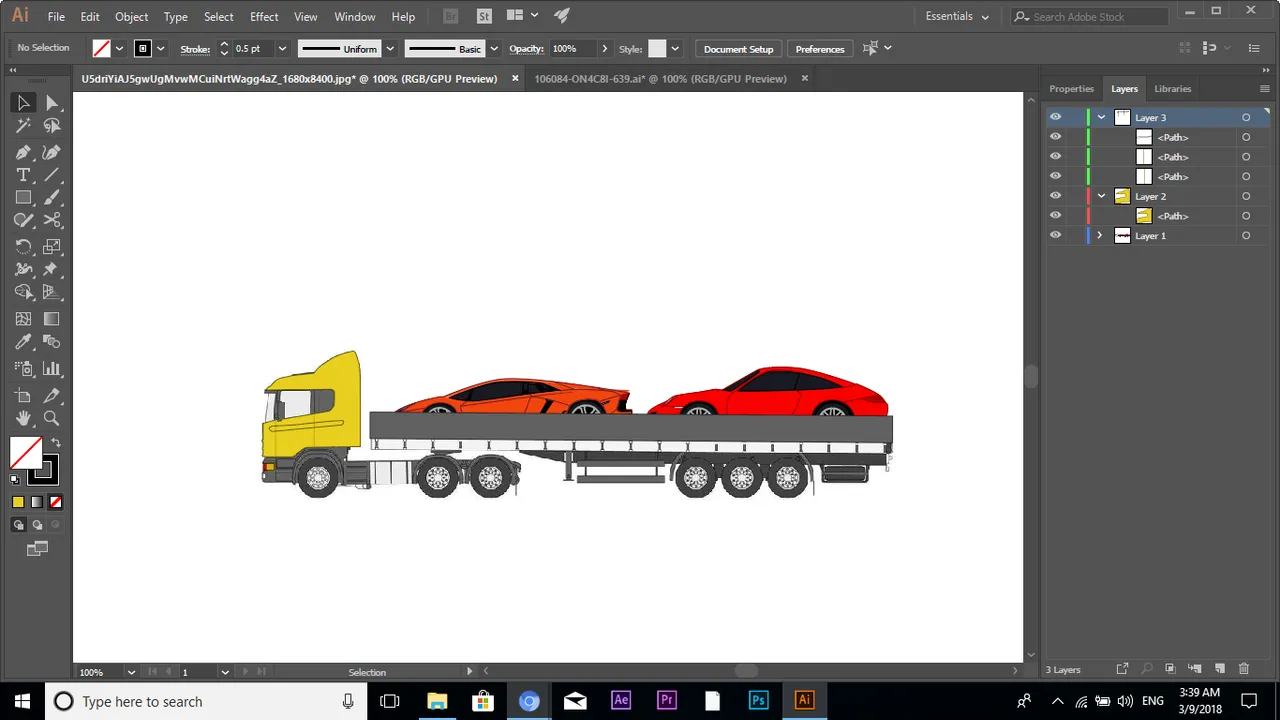Activate the Type tool
This screenshot has width=1280, height=720.
(x=23, y=175)
